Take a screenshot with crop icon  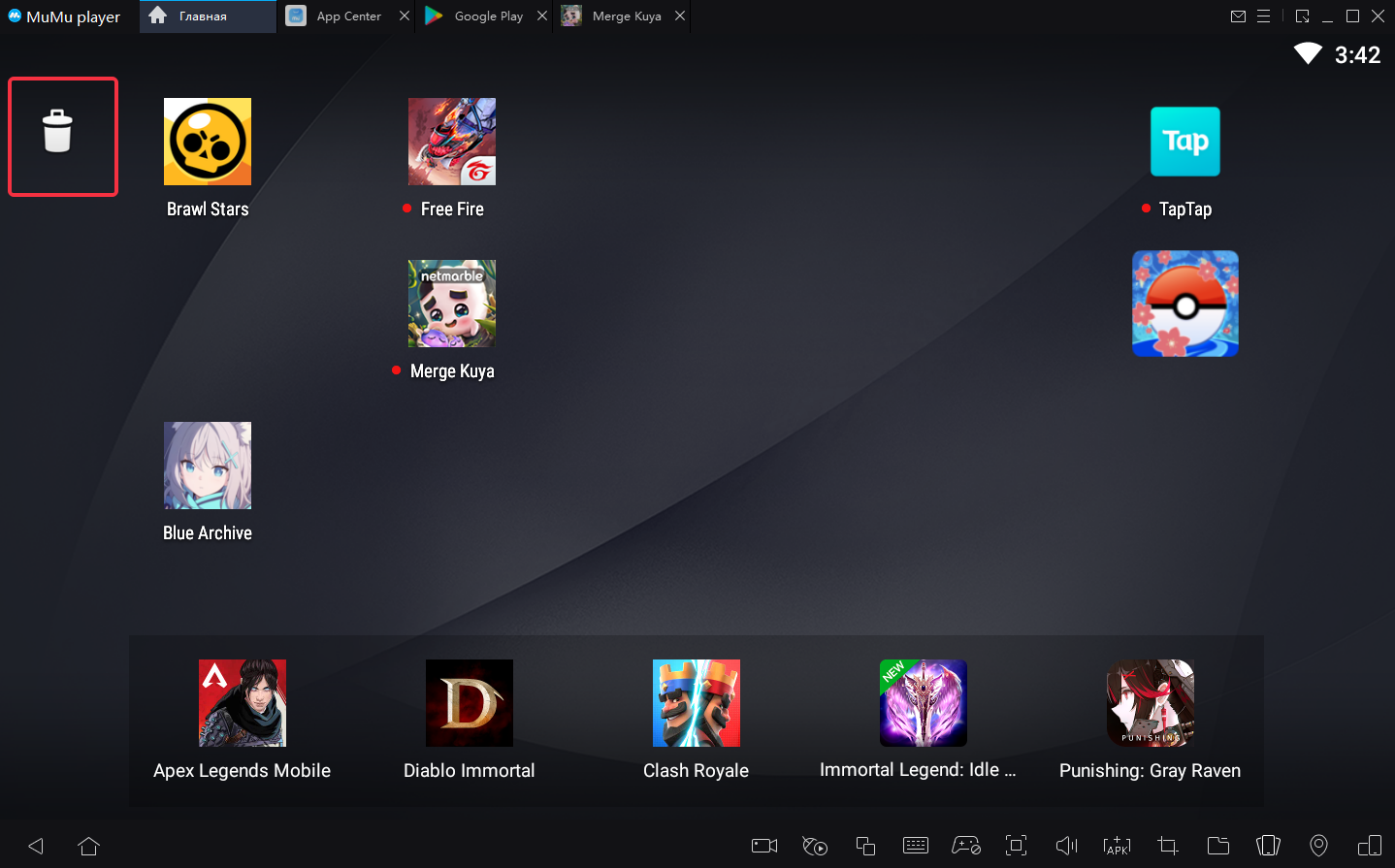[x=1168, y=846]
